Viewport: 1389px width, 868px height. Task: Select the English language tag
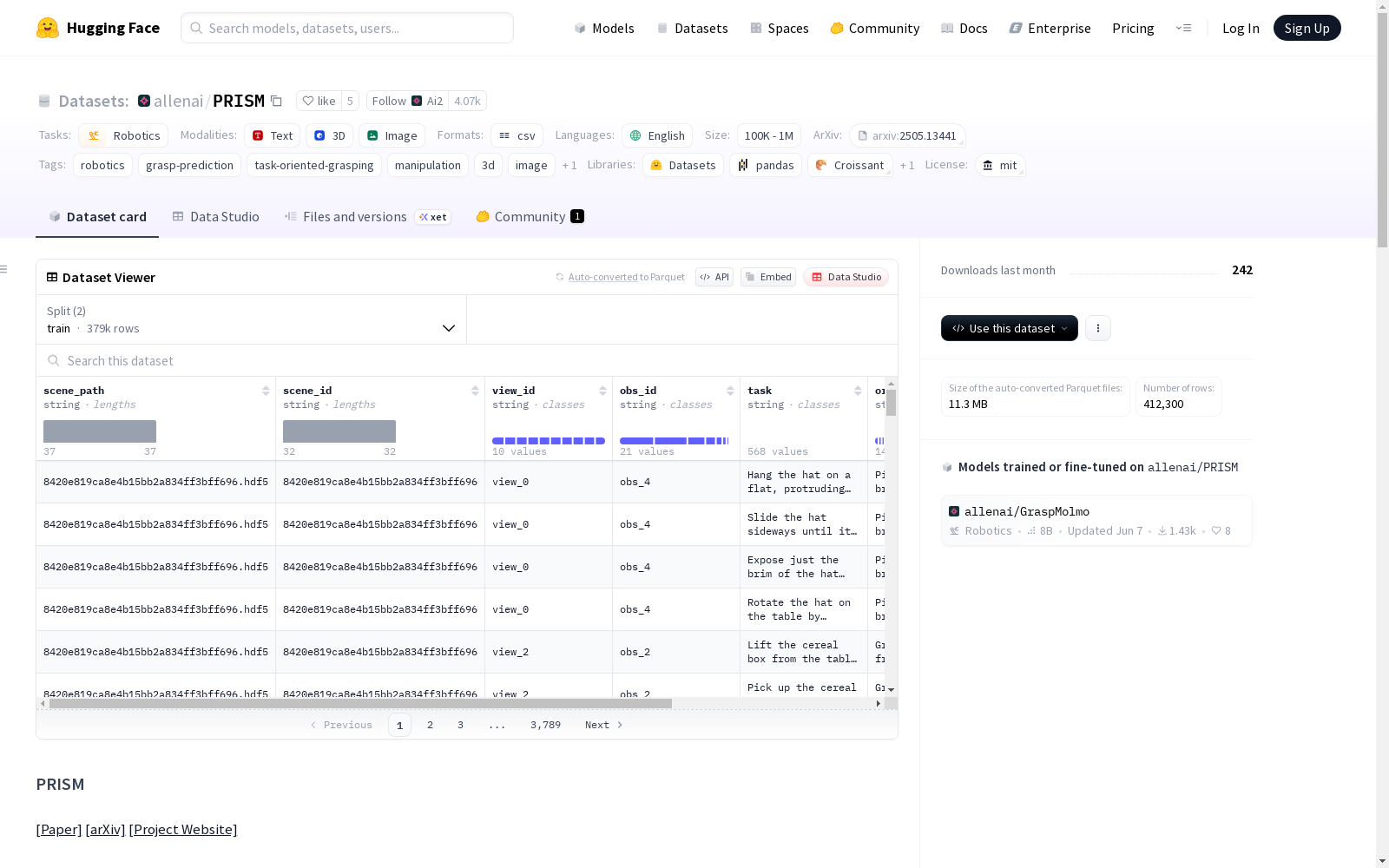pyautogui.click(x=657, y=135)
